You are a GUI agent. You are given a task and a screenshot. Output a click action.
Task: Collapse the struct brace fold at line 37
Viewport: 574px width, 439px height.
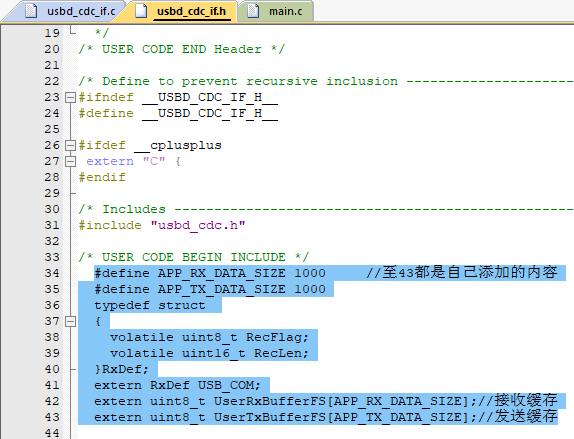tap(70, 321)
